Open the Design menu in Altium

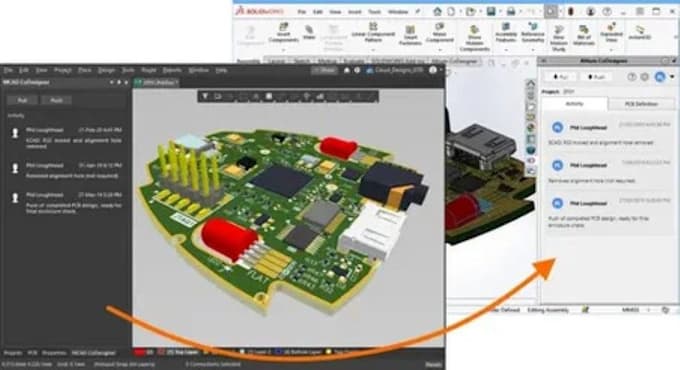[x=106, y=70]
